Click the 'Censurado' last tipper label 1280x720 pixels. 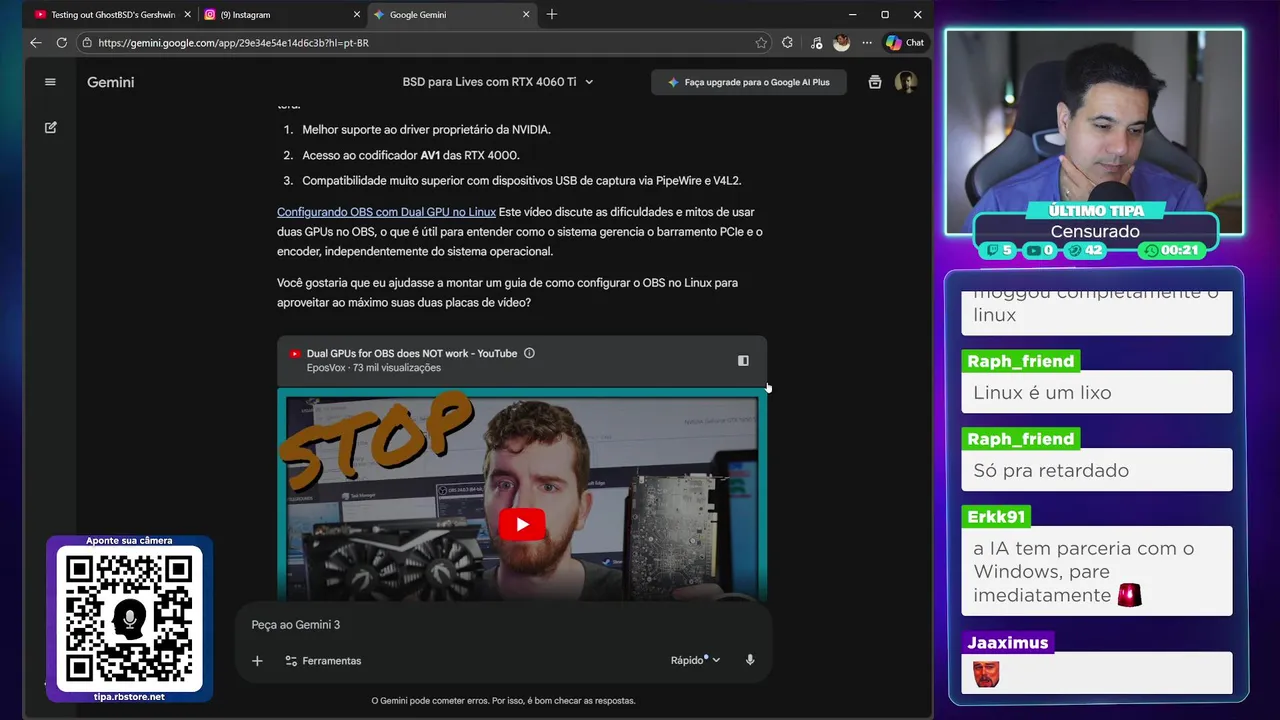(1095, 232)
